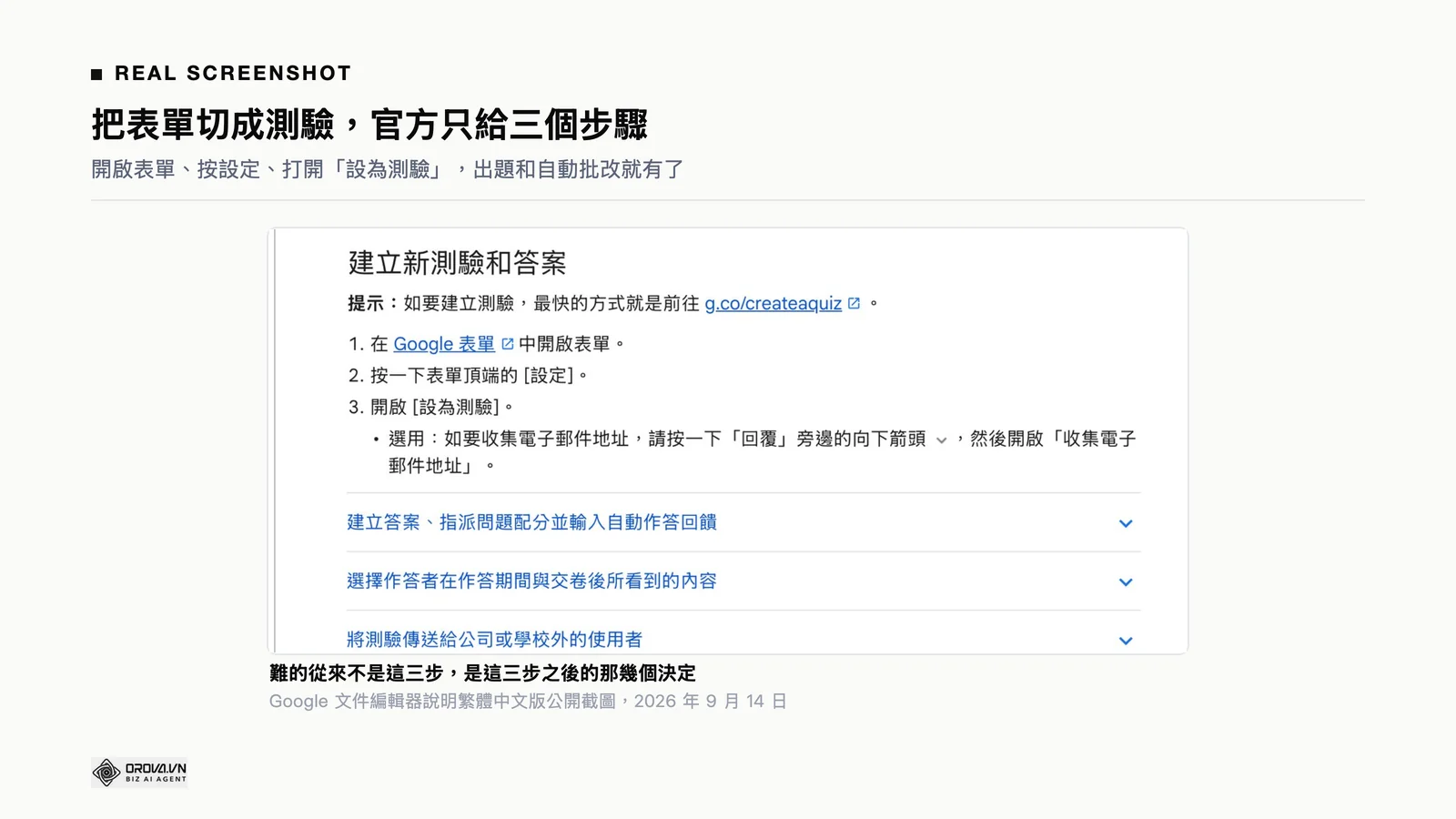Click heading 建立新測驗和答案
1456x819 pixels.
pos(457,263)
